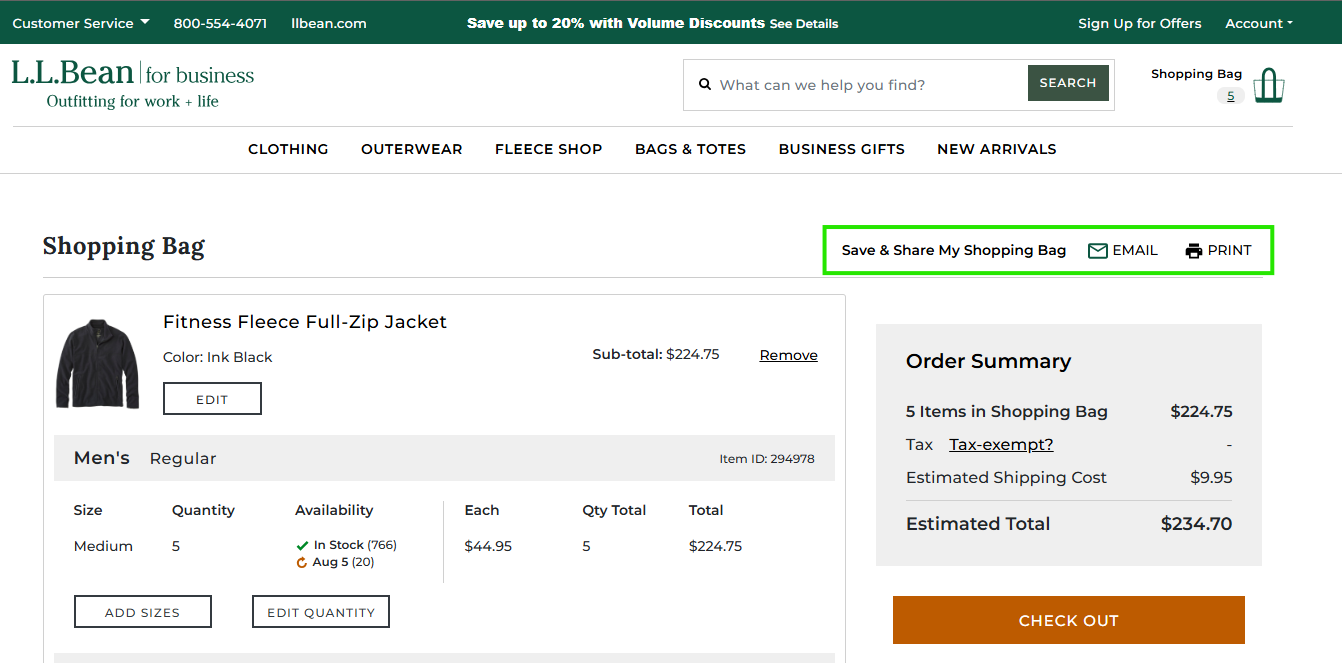The width and height of the screenshot is (1342, 663).
Task: Expand the Customer Service dropdown
Action: click(81, 23)
